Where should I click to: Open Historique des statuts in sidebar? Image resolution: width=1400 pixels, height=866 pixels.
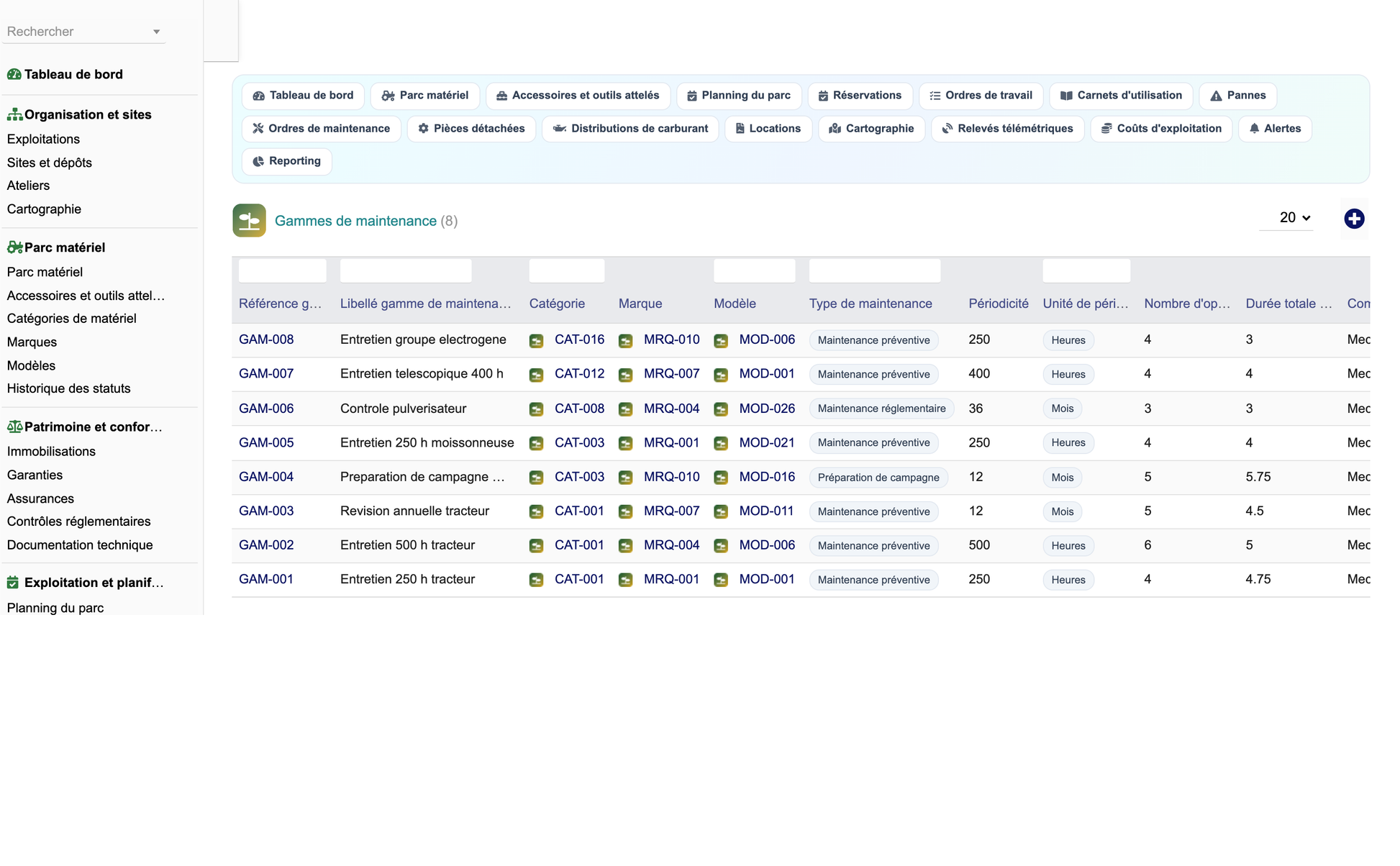pyautogui.click(x=68, y=388)
